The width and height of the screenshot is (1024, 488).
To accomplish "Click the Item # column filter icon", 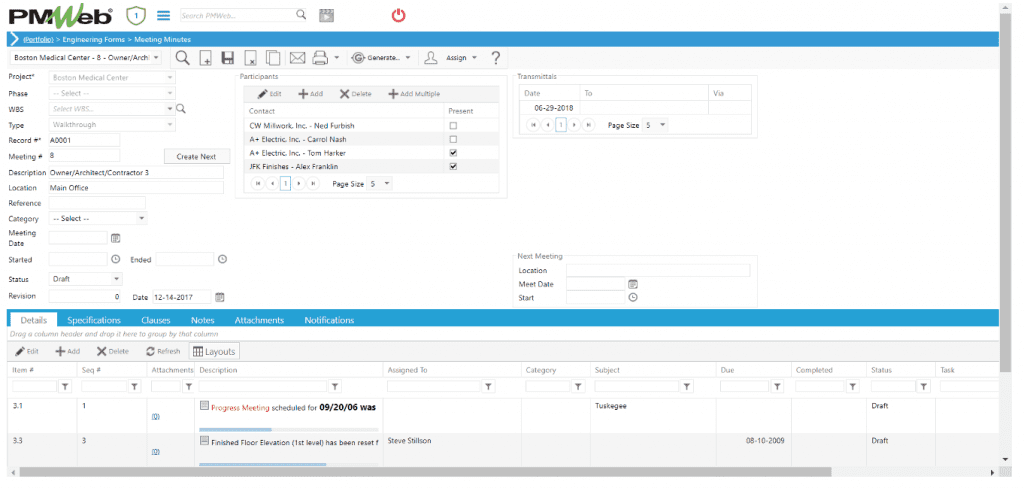I will (65, 387).
